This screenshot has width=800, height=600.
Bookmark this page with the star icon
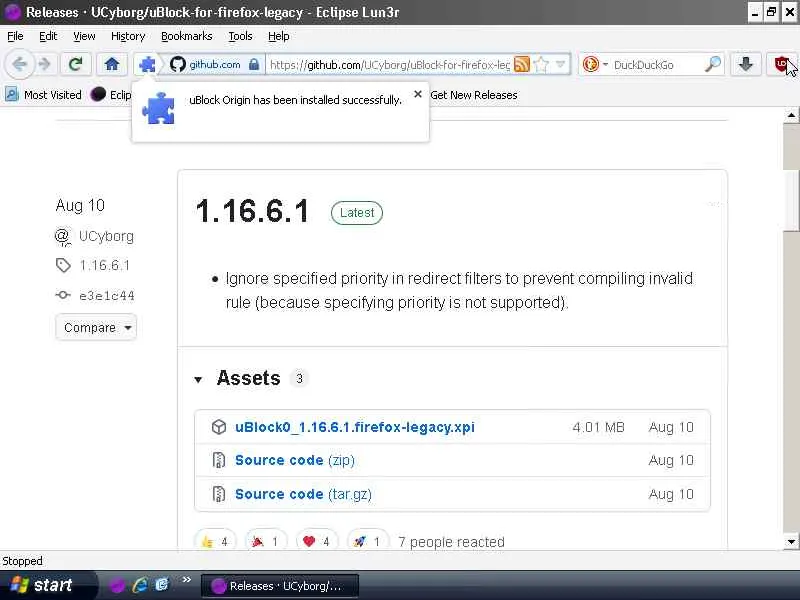pos(541,64)
